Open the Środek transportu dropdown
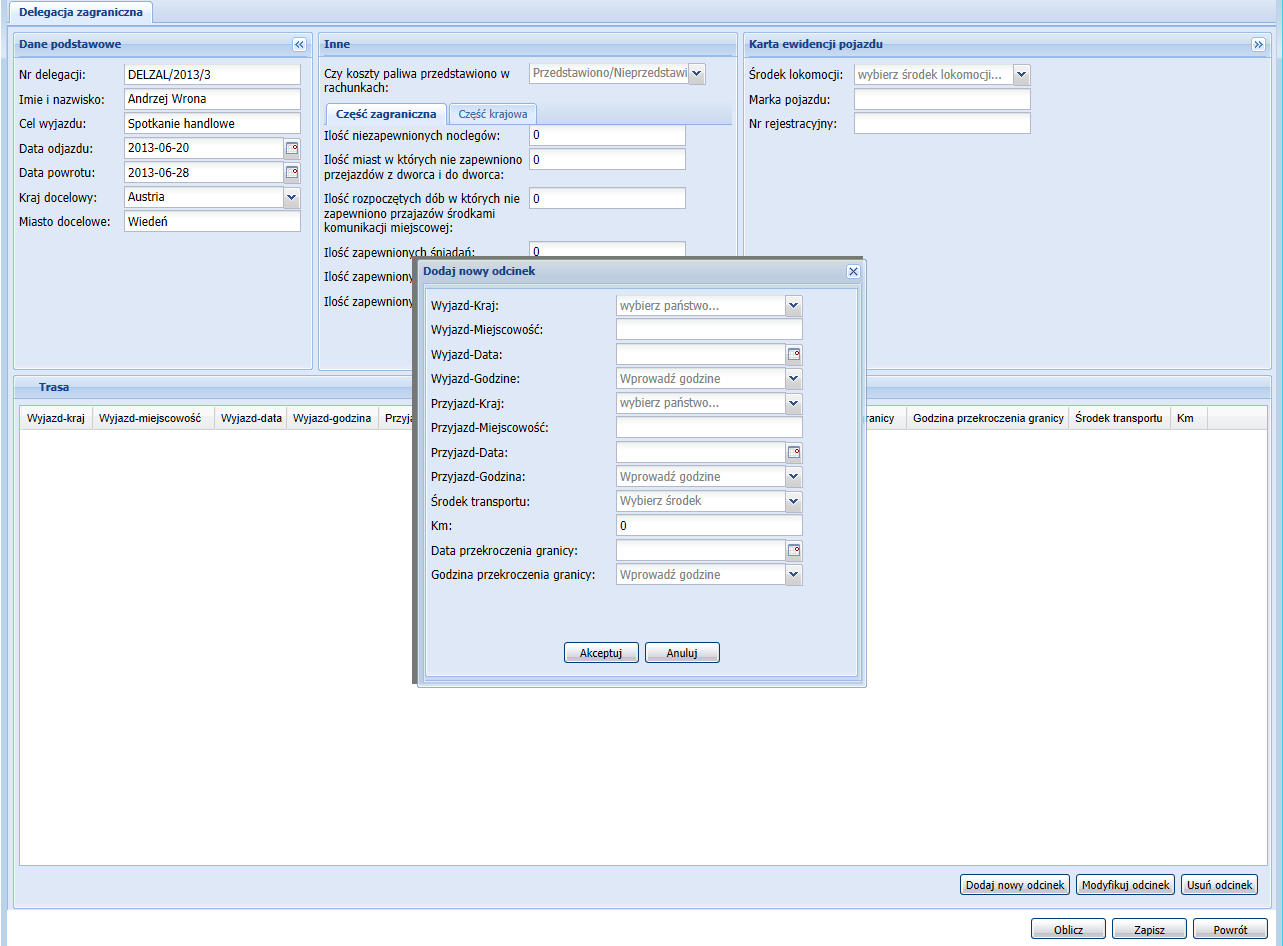 click(x=794, y=502)
